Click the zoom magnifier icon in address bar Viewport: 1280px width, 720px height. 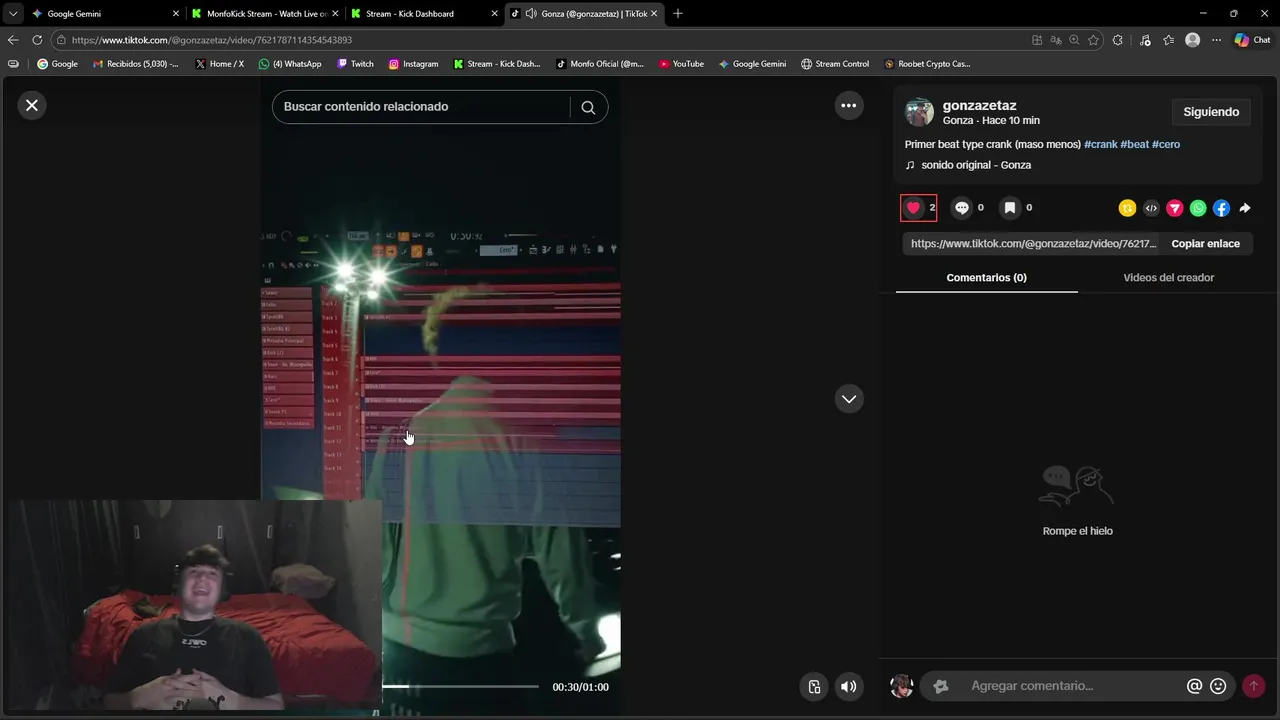(x=1074, y=40)
